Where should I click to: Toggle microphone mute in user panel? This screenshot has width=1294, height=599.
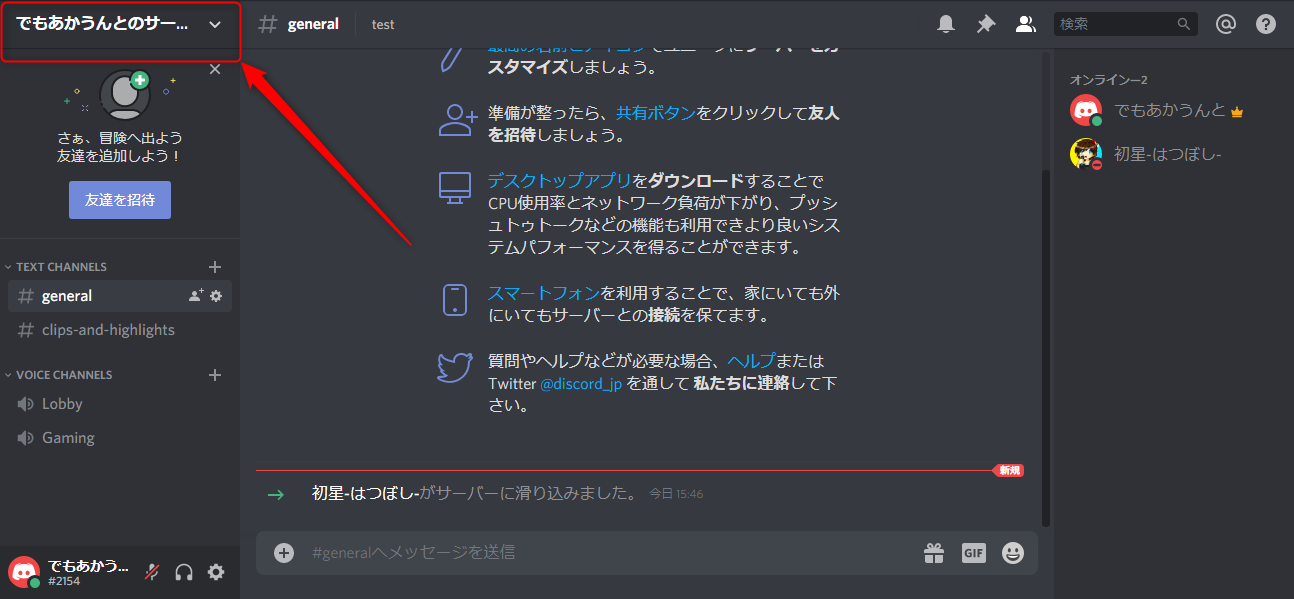pos(152,572)
